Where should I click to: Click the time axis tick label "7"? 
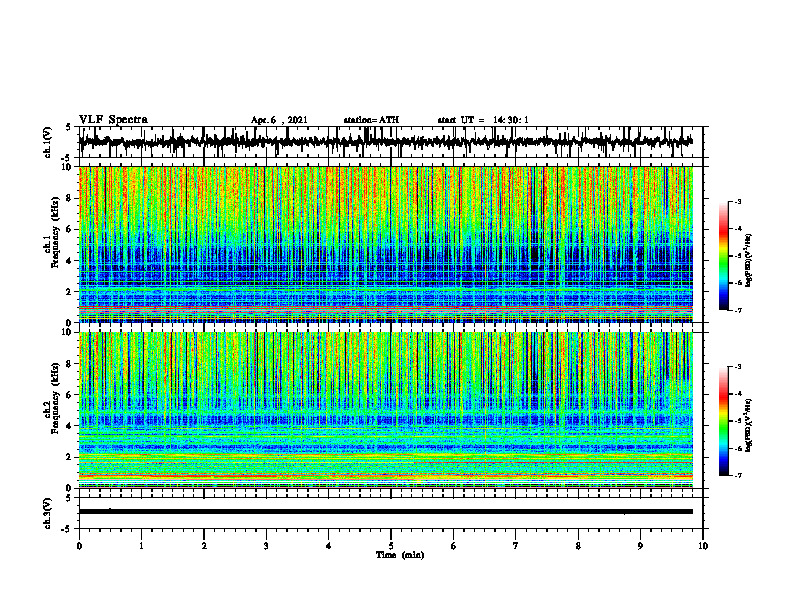[516, 546]
